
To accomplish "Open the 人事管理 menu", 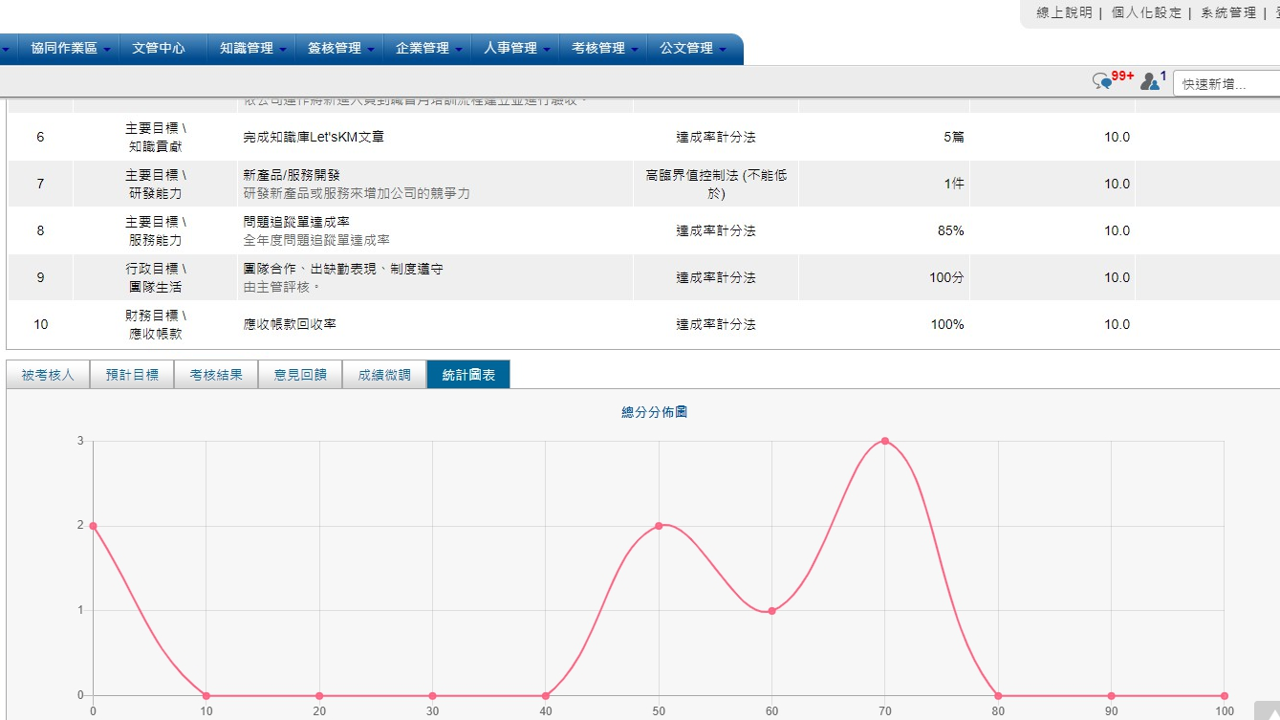I will click(x=516, y=48).
